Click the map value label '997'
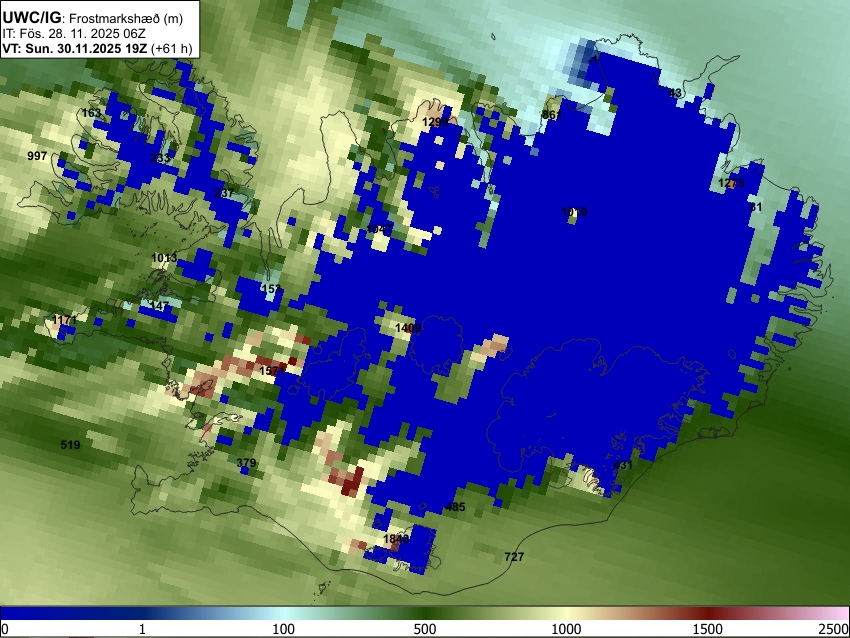This screenshot has height=638, width=850. click(x=37, y=156)
